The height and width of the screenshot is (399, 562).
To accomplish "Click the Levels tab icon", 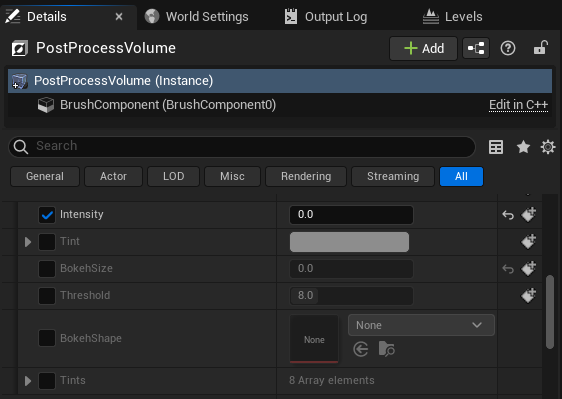I will pos(431,16).
